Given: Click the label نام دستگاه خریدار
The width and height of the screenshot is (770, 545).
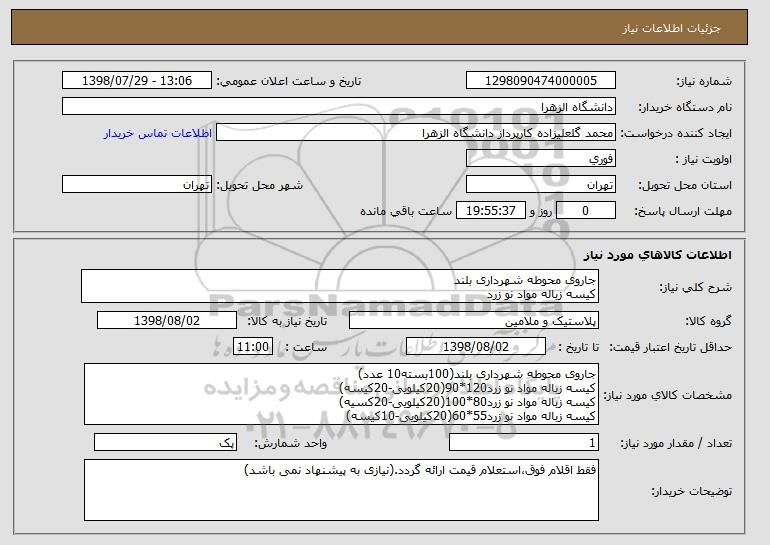Looking at the screenshot, I should 685,107.
